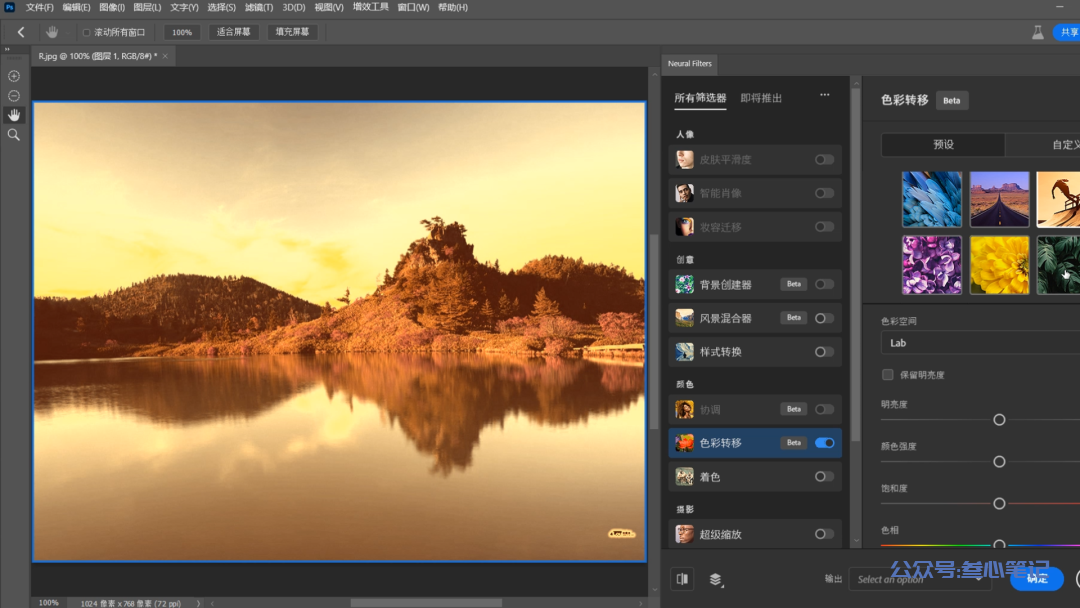This screenshot has height=608, width=1080.
Task: Choose the blue feathers preset thumbnail
Action: pyautogui.click(x=931, y=199)
